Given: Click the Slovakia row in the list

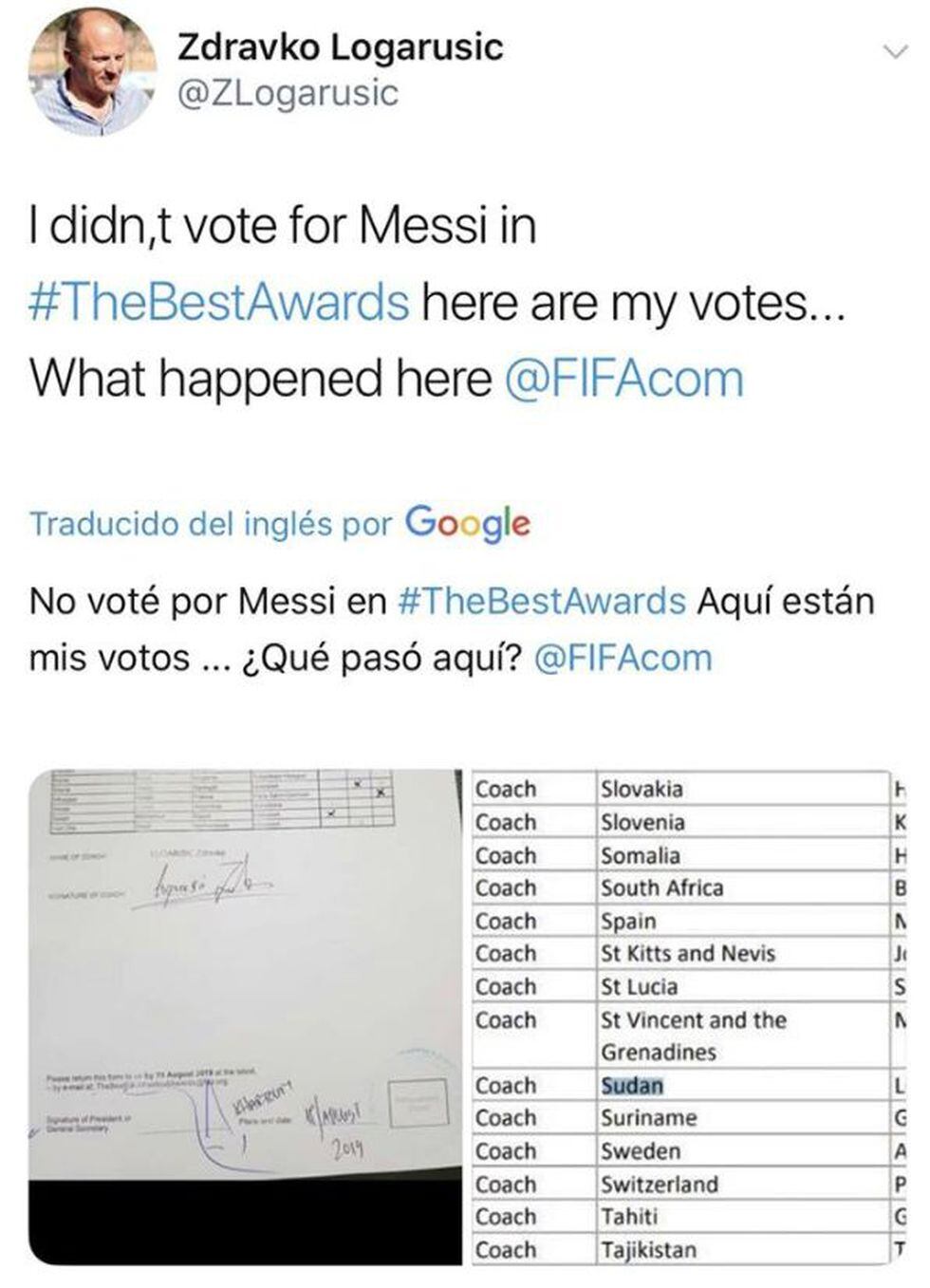Looking at the screenshot, I should pyautogui.click(x=642, y=789).
